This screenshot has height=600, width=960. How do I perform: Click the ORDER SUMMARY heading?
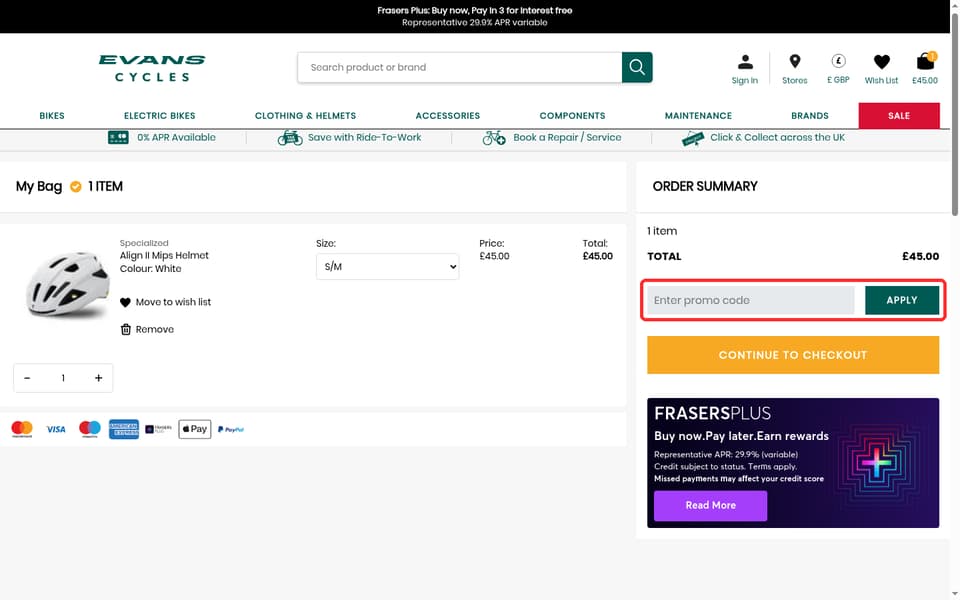click(705, 187)
